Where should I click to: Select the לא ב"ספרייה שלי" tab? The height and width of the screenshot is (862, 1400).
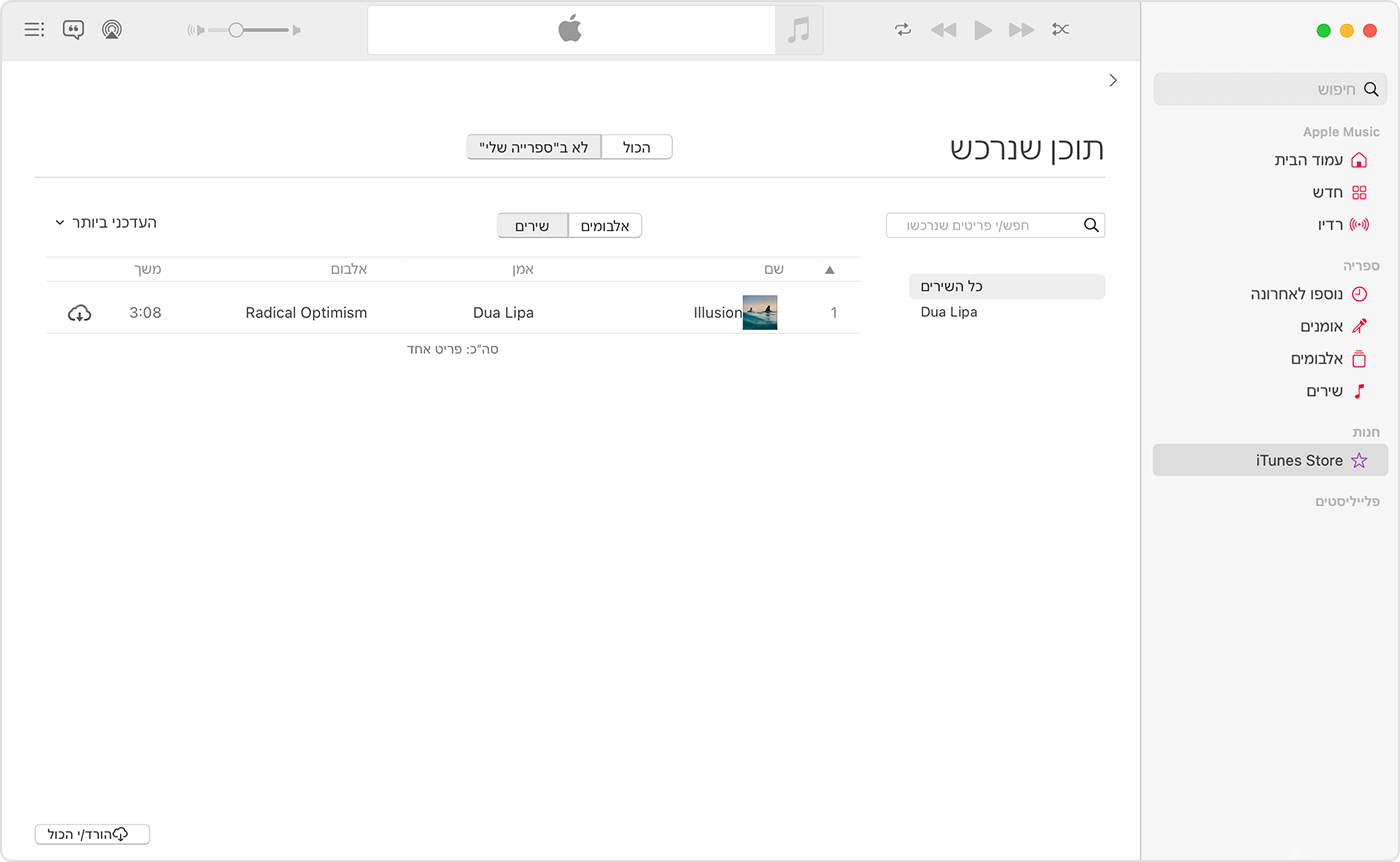point(534,147)
